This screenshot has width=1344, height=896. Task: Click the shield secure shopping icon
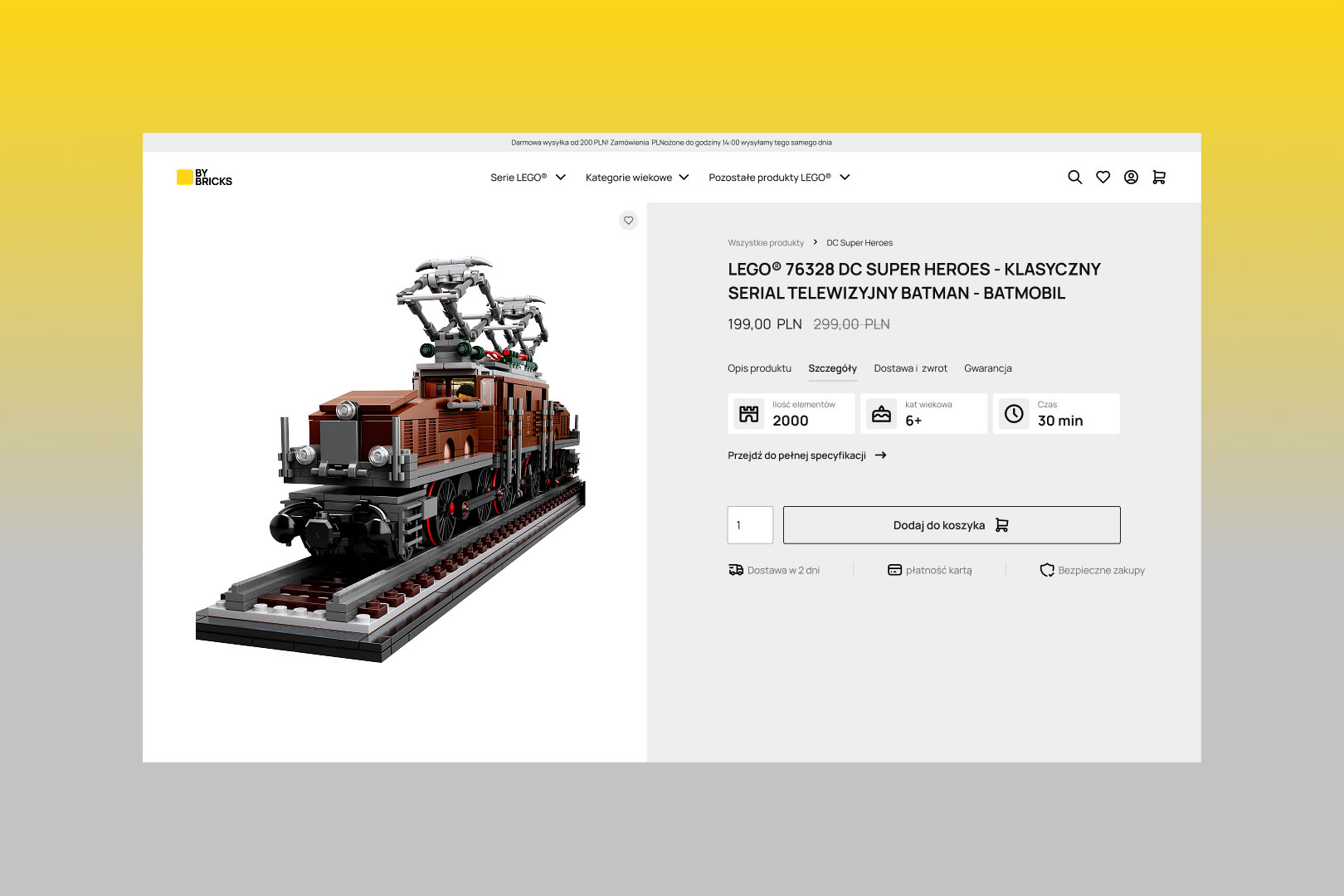click(1047, 570)
